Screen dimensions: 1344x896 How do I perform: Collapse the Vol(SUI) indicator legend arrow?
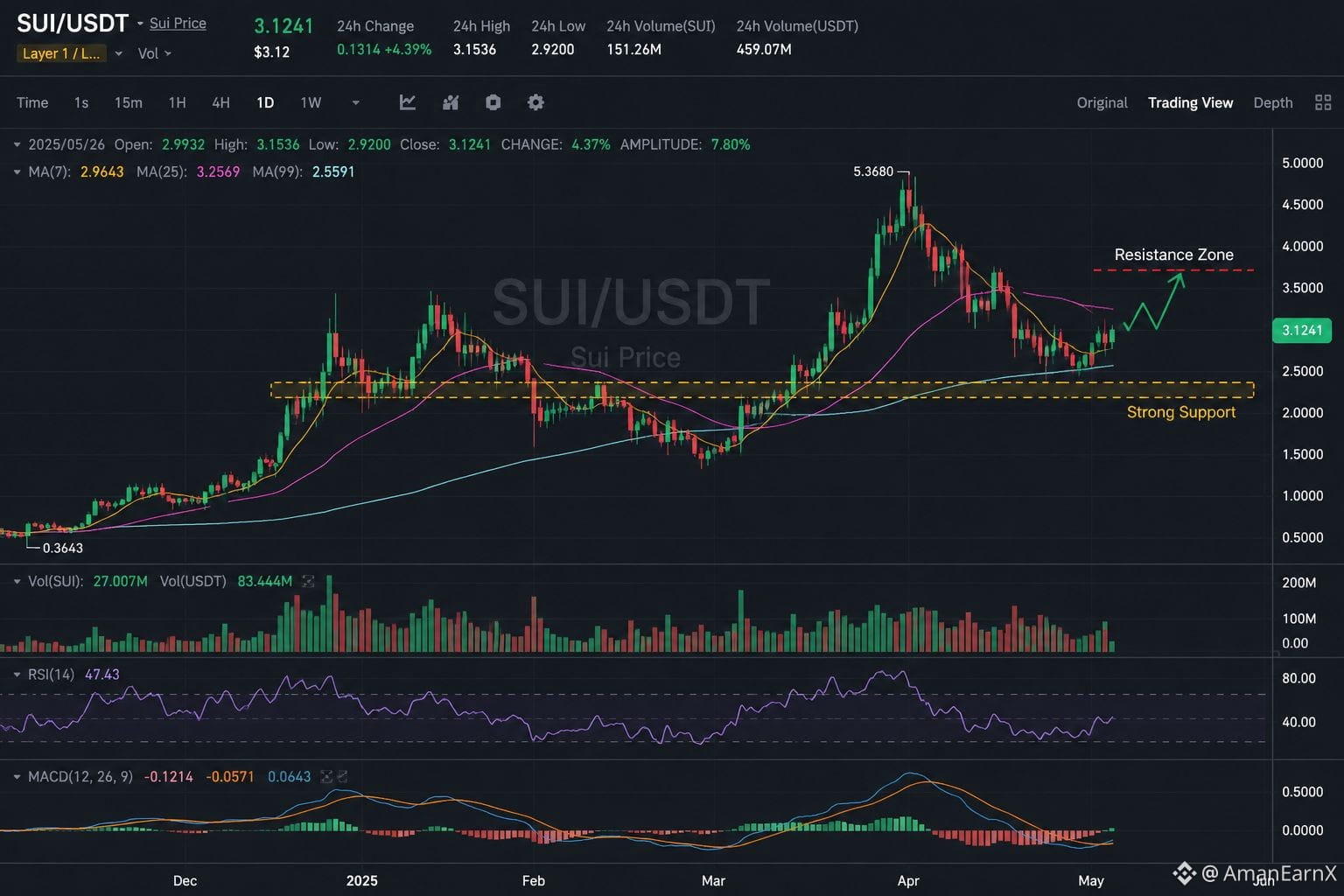coord(17,581)
